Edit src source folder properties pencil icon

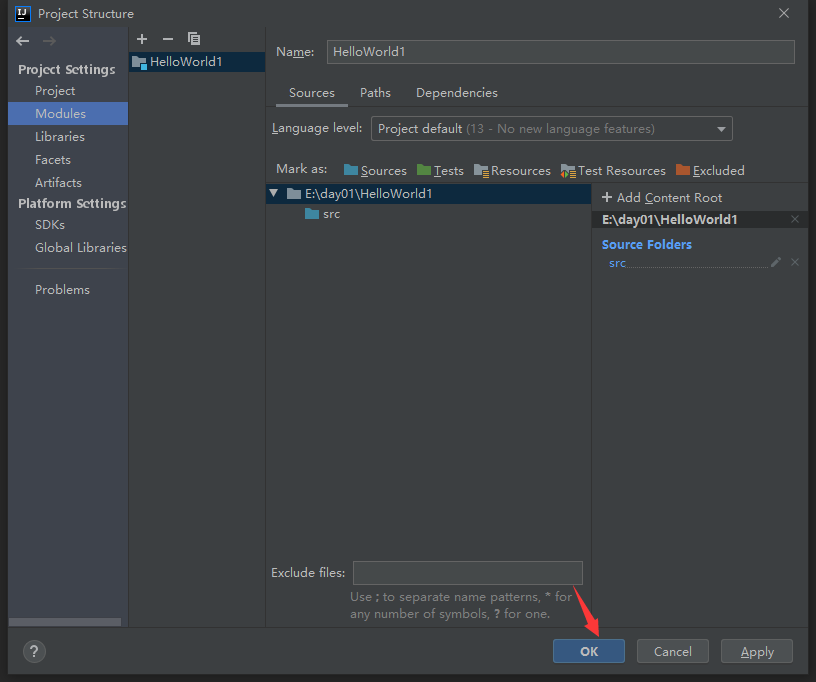coord(776,262)
